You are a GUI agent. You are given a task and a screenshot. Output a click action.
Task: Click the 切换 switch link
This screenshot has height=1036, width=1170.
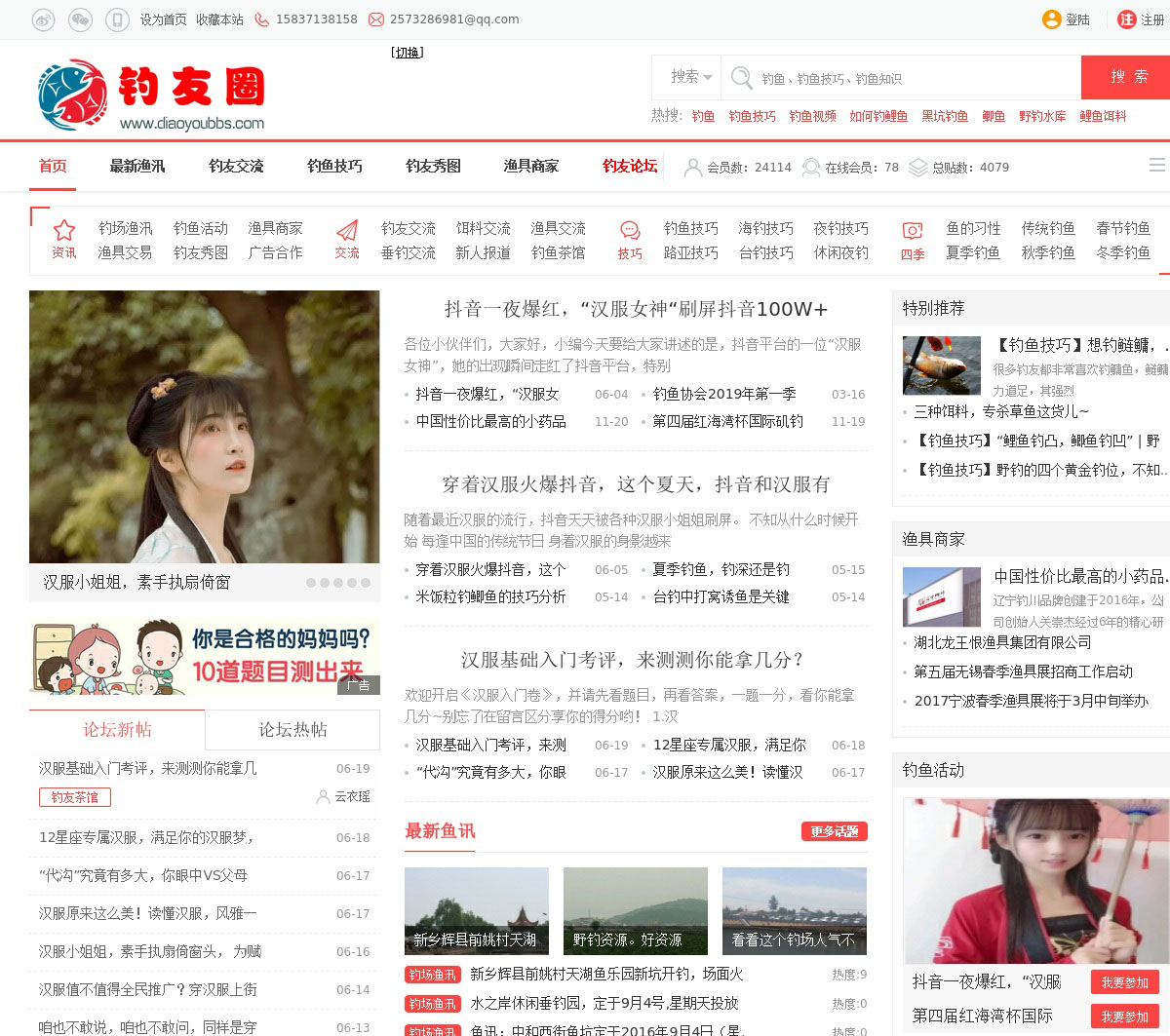(x=408, y=53)
